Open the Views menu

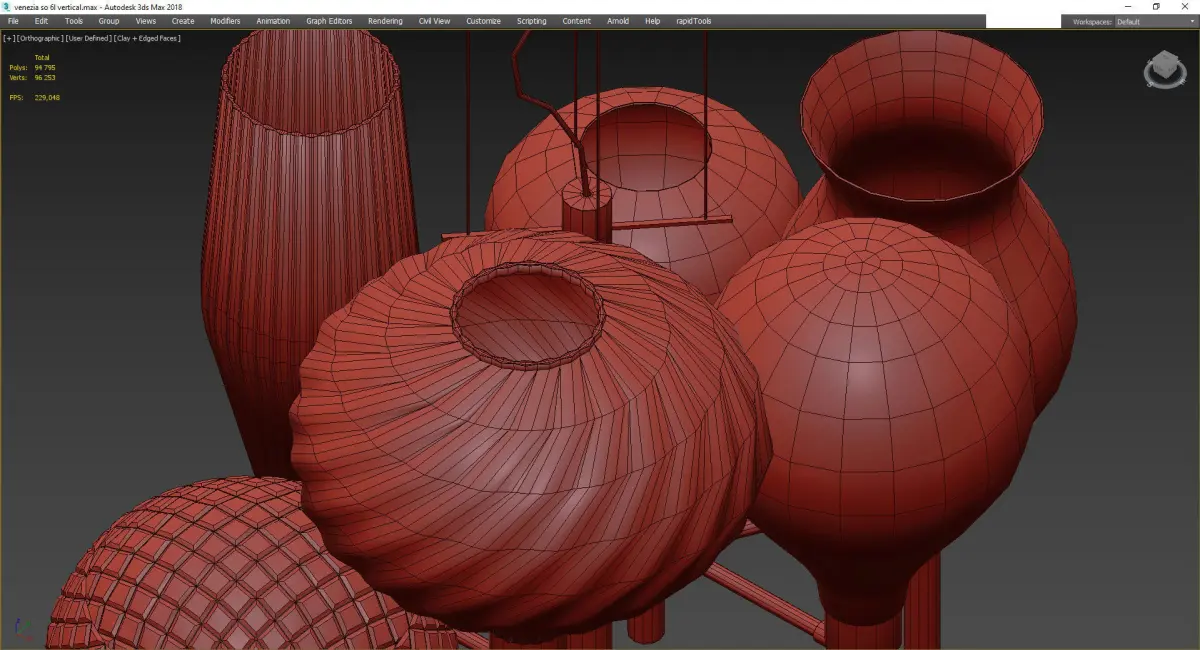[146, 21]
